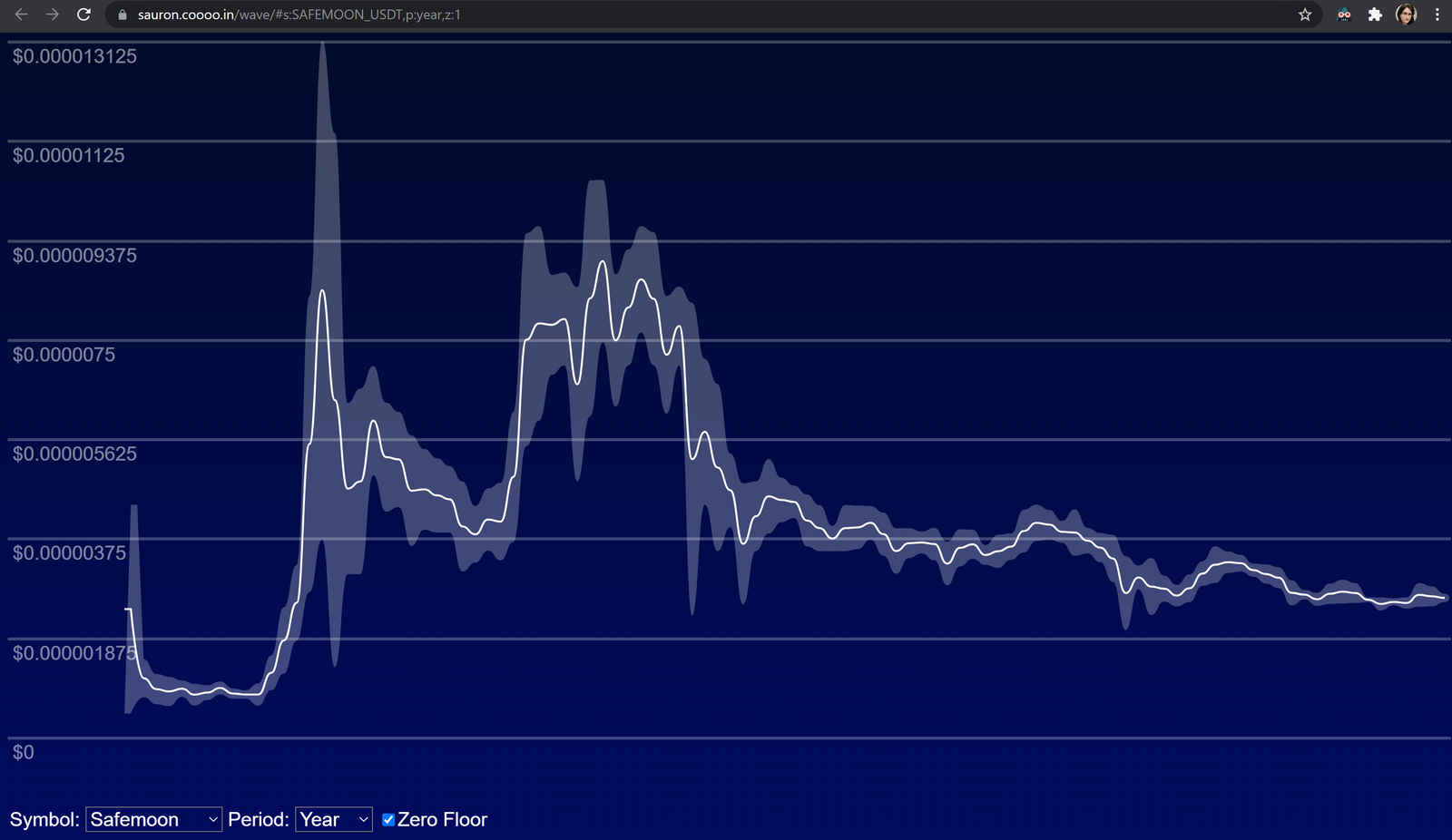Viewport: 1452px width, 840px height.
Task: Reload the Safemoon chart page
Action: (83, 15)
